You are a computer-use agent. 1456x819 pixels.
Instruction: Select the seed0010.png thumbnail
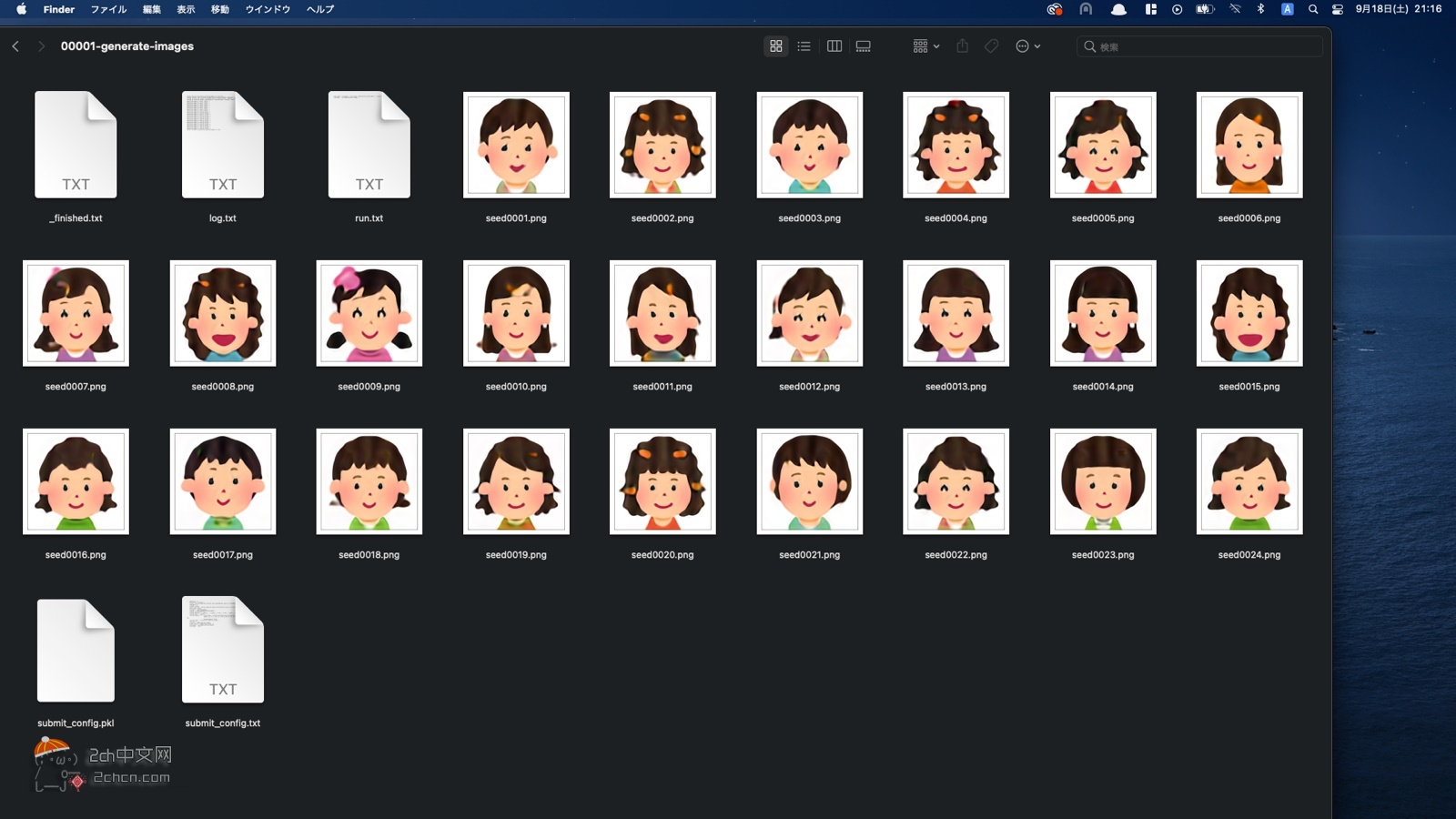tap(516, 313)
